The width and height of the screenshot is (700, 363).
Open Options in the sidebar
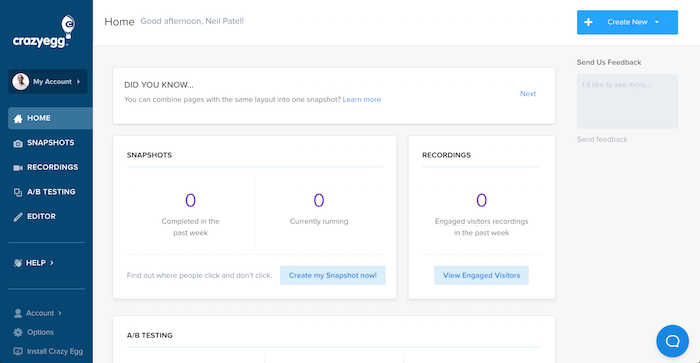point(40,332)
